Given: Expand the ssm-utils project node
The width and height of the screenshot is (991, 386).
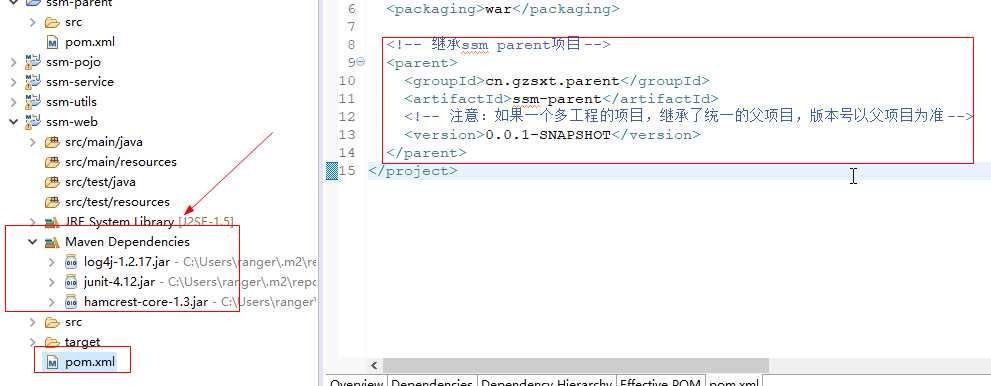Looking at the screenshot, I should pyautogui.click(x=13, y=102).
